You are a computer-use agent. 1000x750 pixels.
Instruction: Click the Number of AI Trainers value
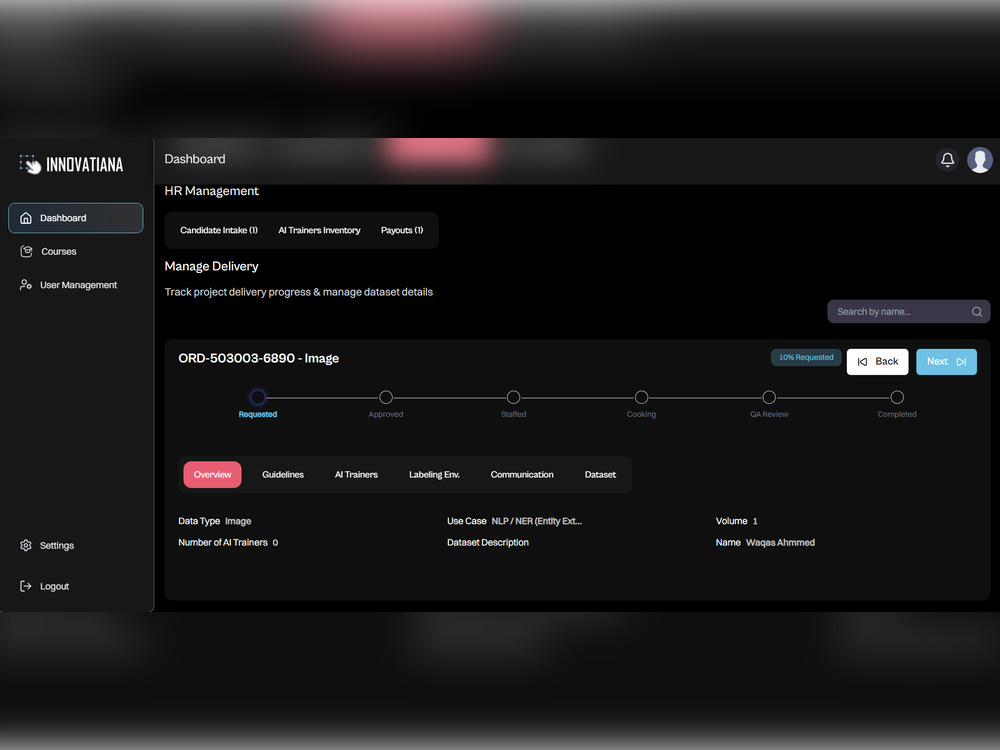click(x=275, y=543)
